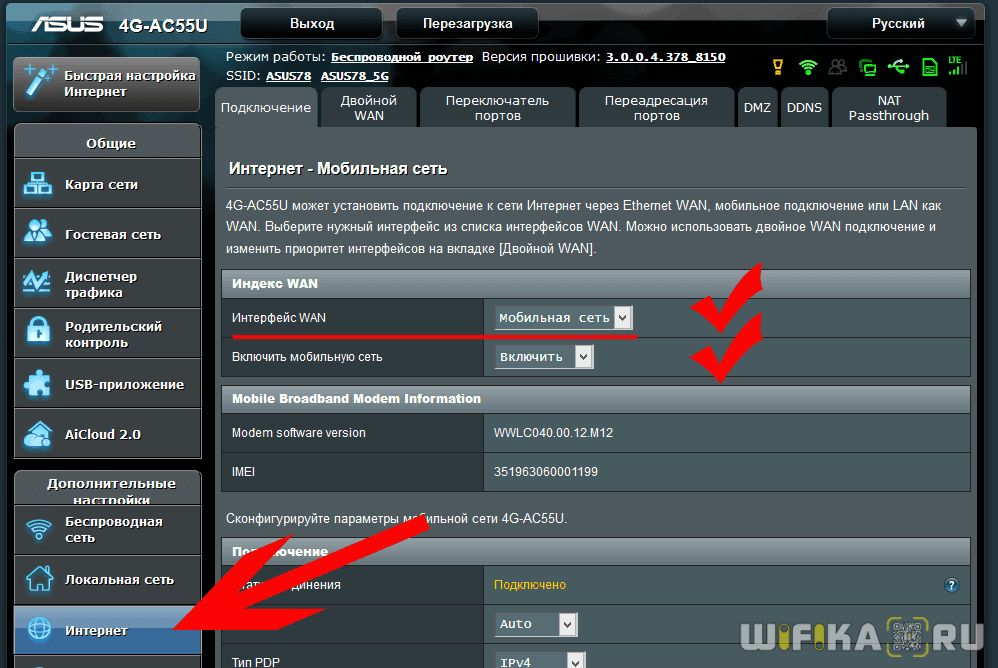Switch to the Двойной WAN tab
The width and height of the screenshot is (998, 668).
click(368, 108)
